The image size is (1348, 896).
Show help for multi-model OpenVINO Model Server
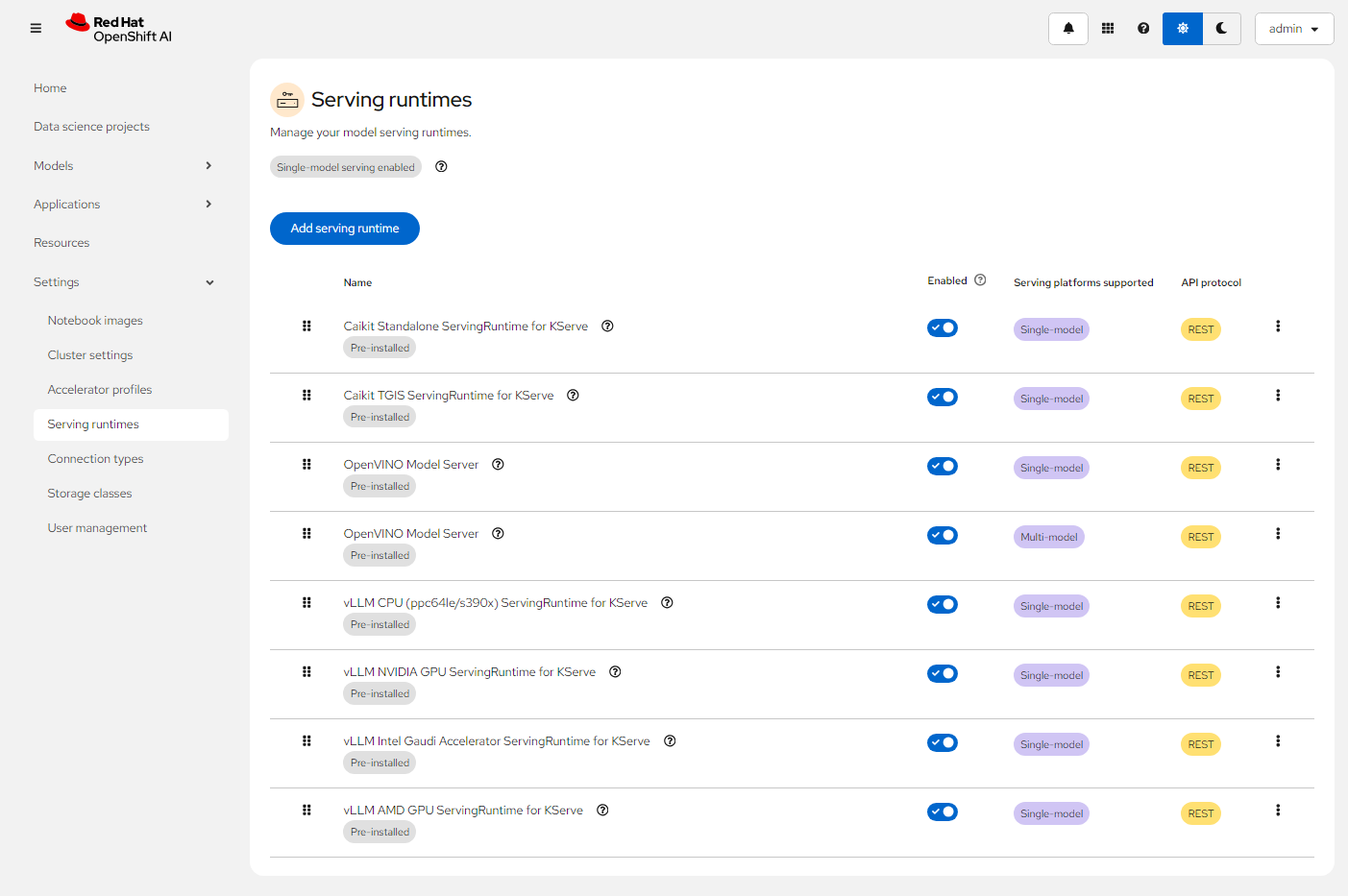tap(498, 533)
